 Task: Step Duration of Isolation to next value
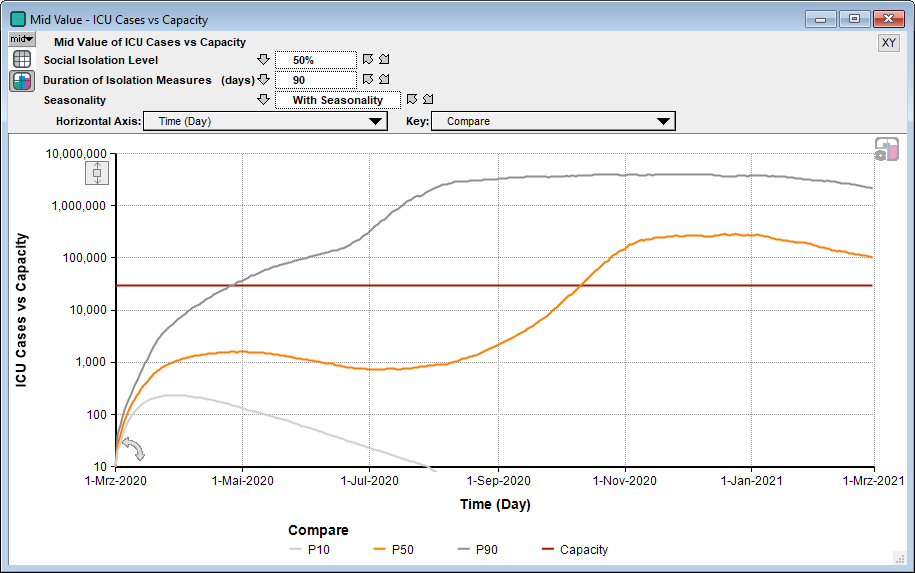pos(384,79)
